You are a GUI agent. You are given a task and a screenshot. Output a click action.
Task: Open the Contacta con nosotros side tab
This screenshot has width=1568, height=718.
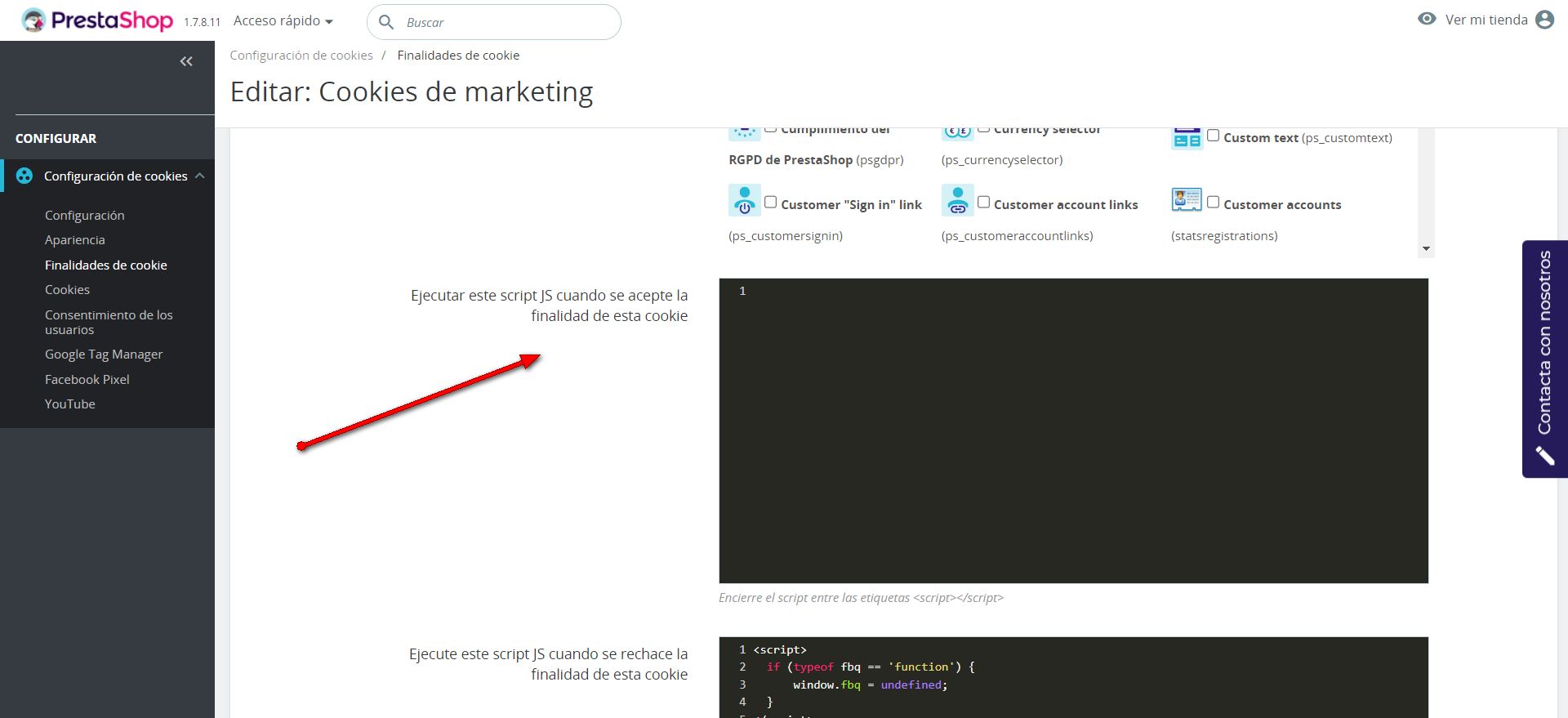point(1544,359)
